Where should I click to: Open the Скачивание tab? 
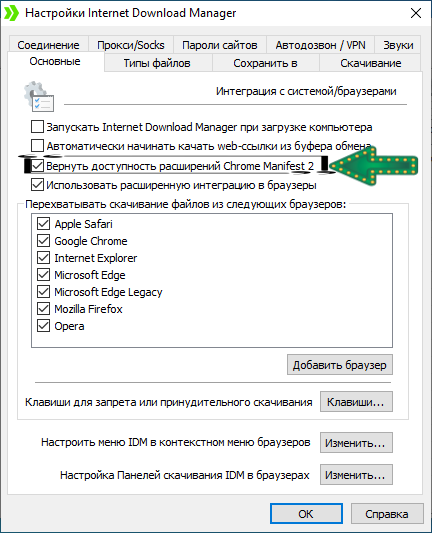[x=370, y=63]
